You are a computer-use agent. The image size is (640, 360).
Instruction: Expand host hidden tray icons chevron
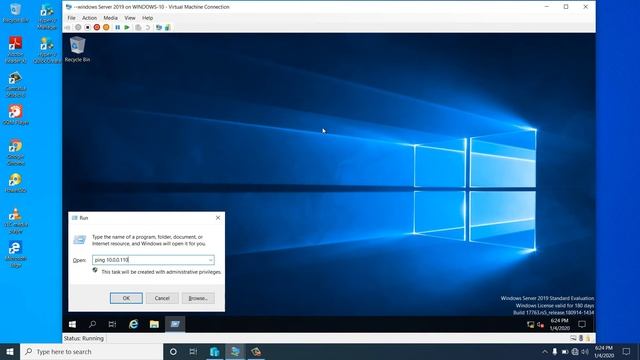click(x=544, y=351)
